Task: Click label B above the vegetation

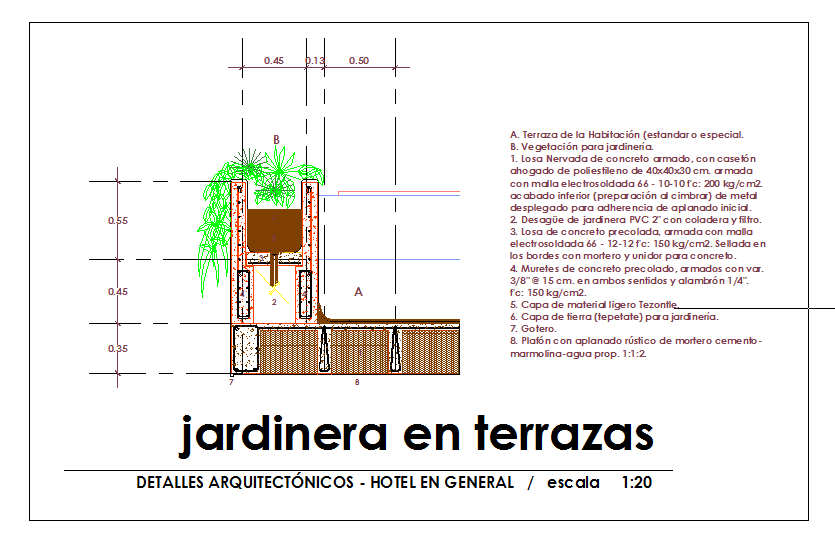Action: click(x=276, y=139)
